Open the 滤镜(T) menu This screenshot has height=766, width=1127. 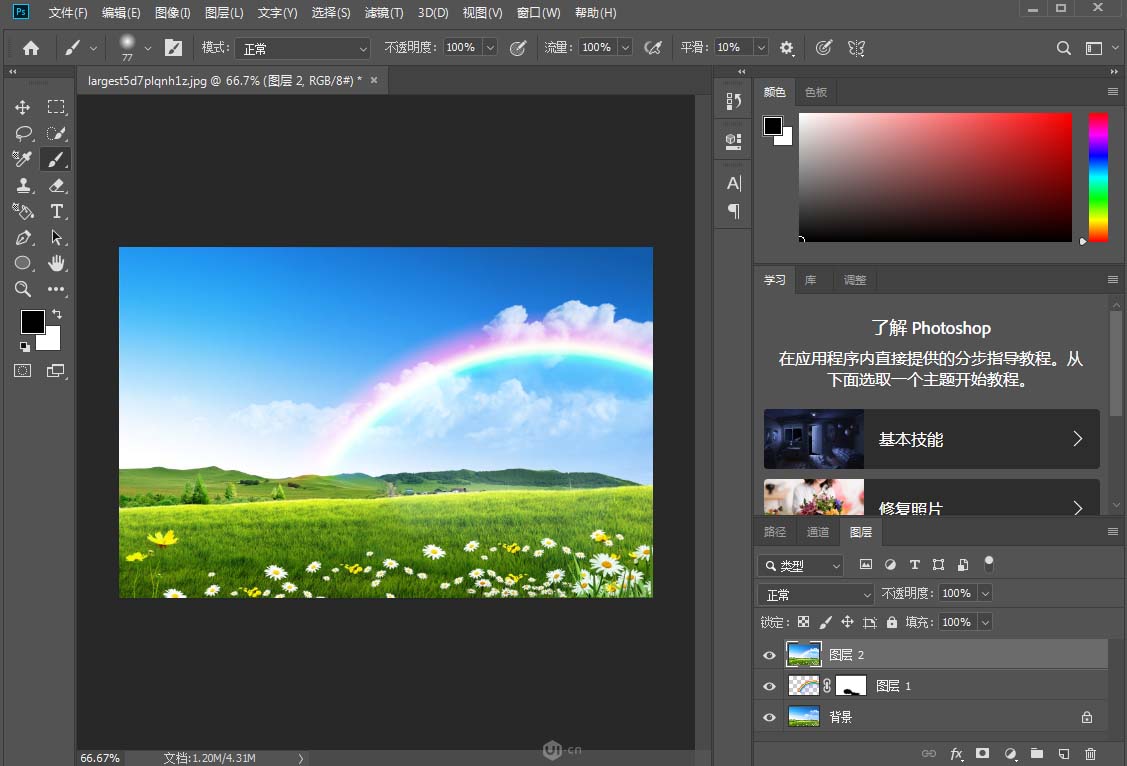coord(384,13)
